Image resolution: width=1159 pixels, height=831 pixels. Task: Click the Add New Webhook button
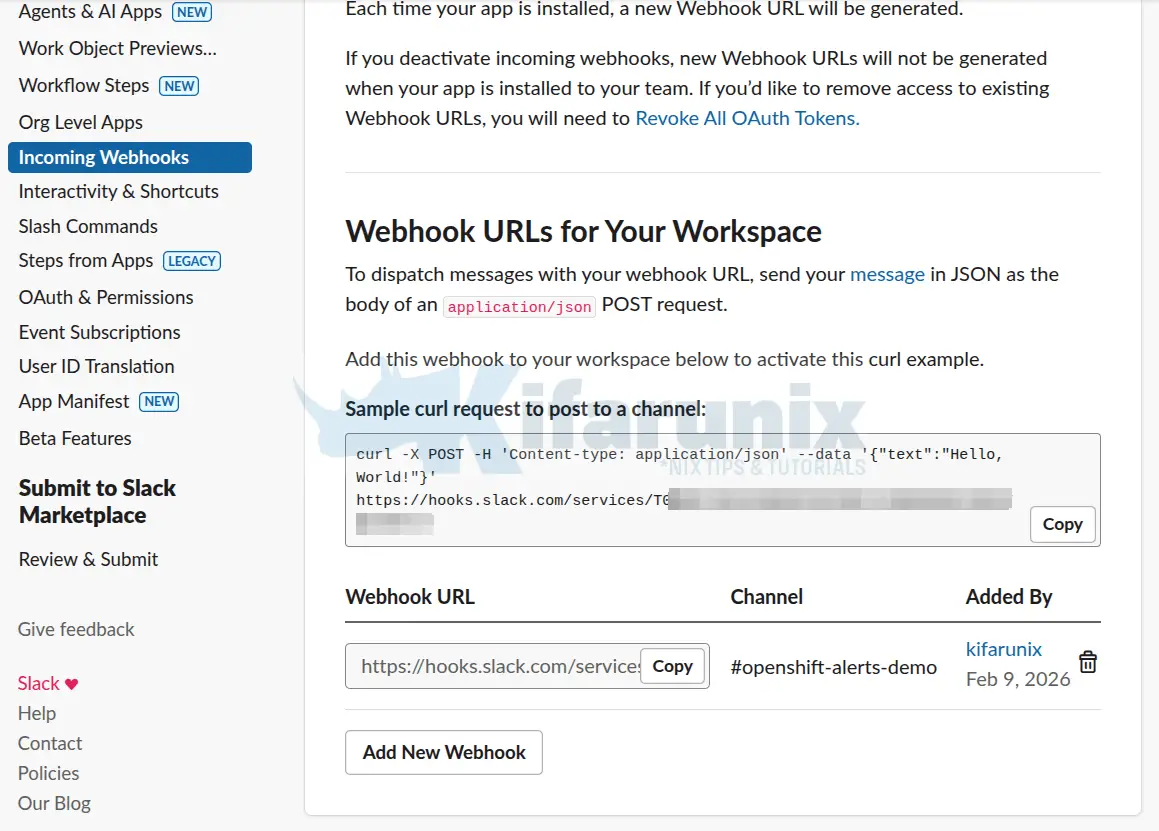pos(444,752)
